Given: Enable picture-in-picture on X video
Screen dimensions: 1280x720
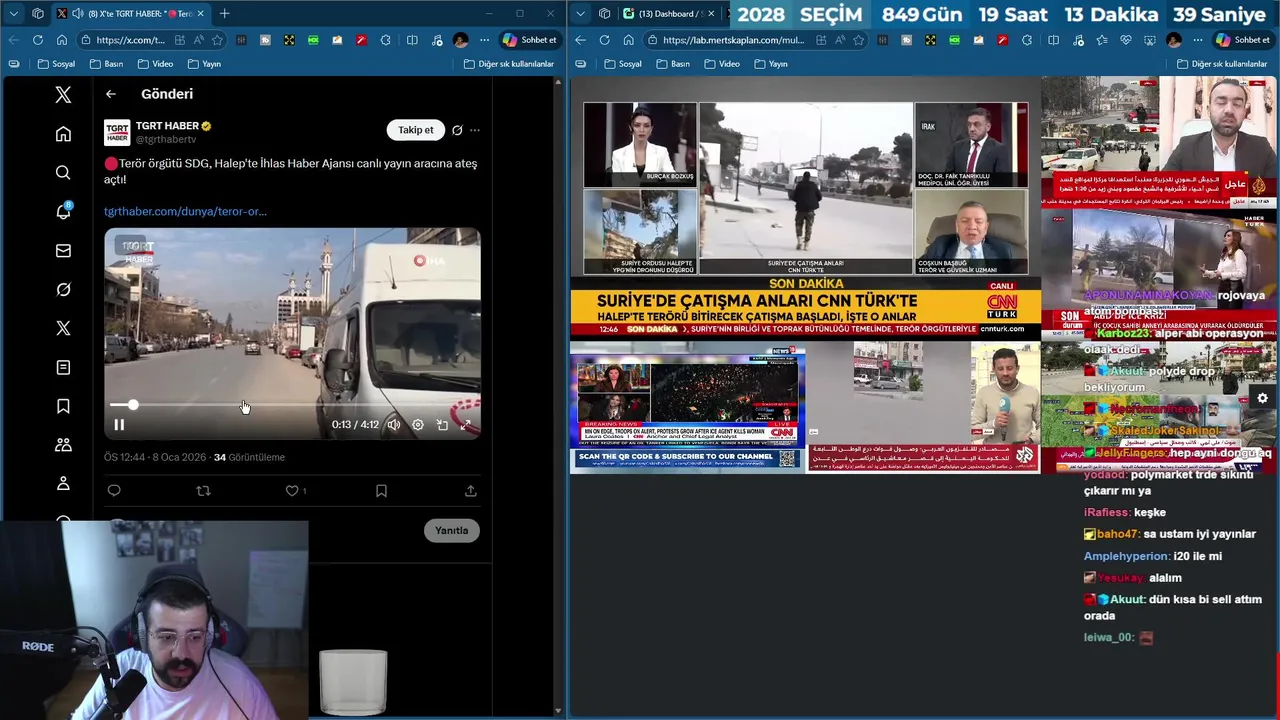Looking at the screenshot, I should pyautogui.click(x=442, y=425).
